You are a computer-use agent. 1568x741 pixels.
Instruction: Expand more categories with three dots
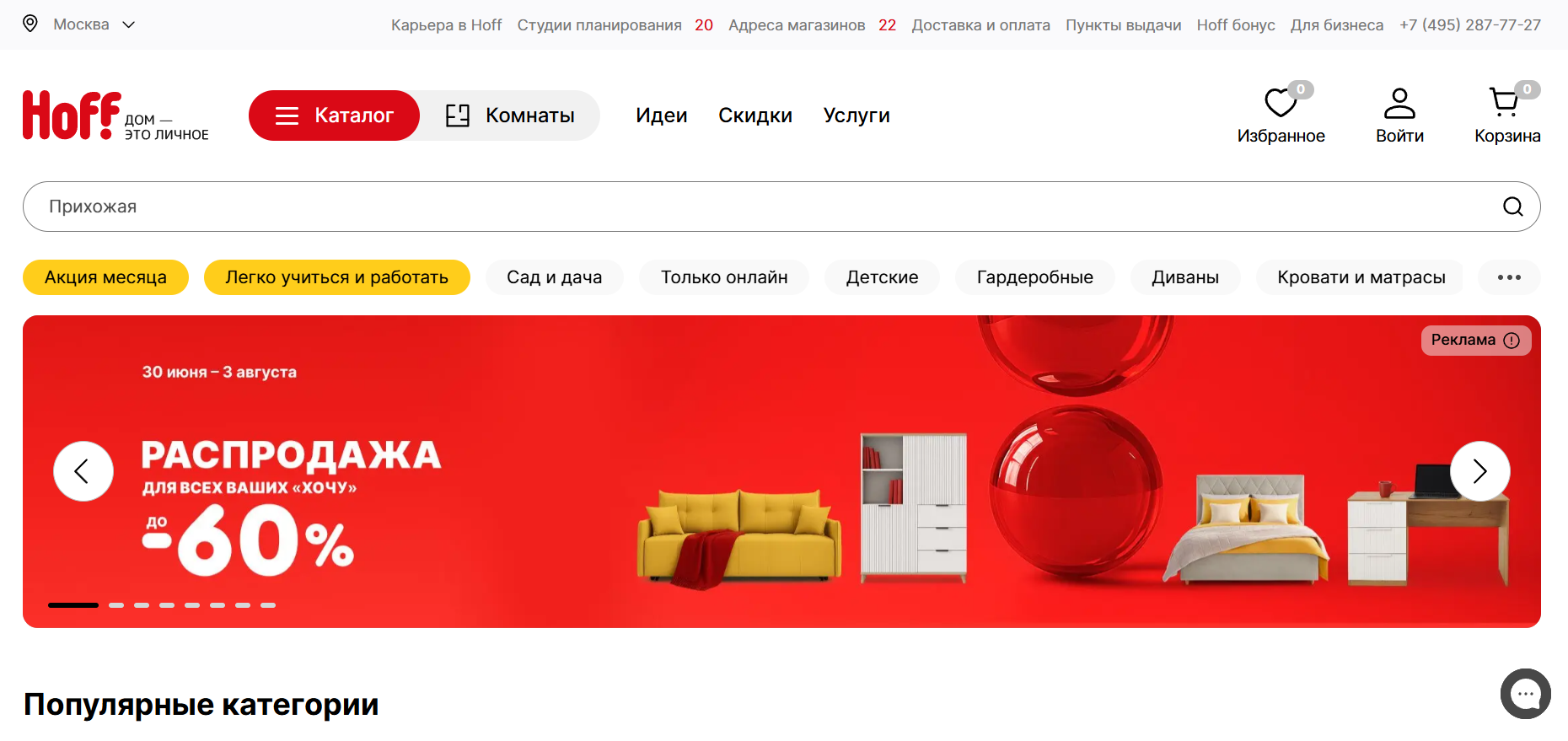[x=1509, y=277]
